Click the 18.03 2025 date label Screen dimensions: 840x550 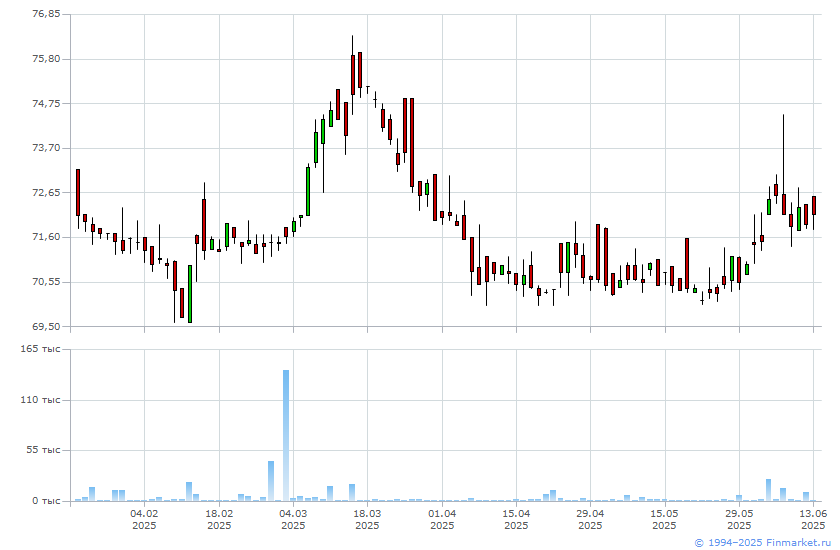(x=367, y=519)
